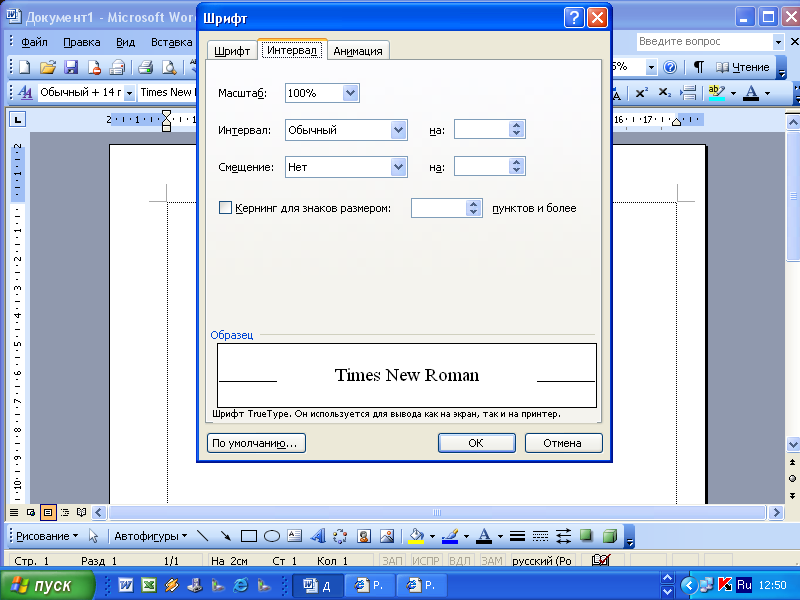The width and height of the screenshot is (800, 600).
Task: Cancel dialog with Отмена button
Action: [563, 443]
